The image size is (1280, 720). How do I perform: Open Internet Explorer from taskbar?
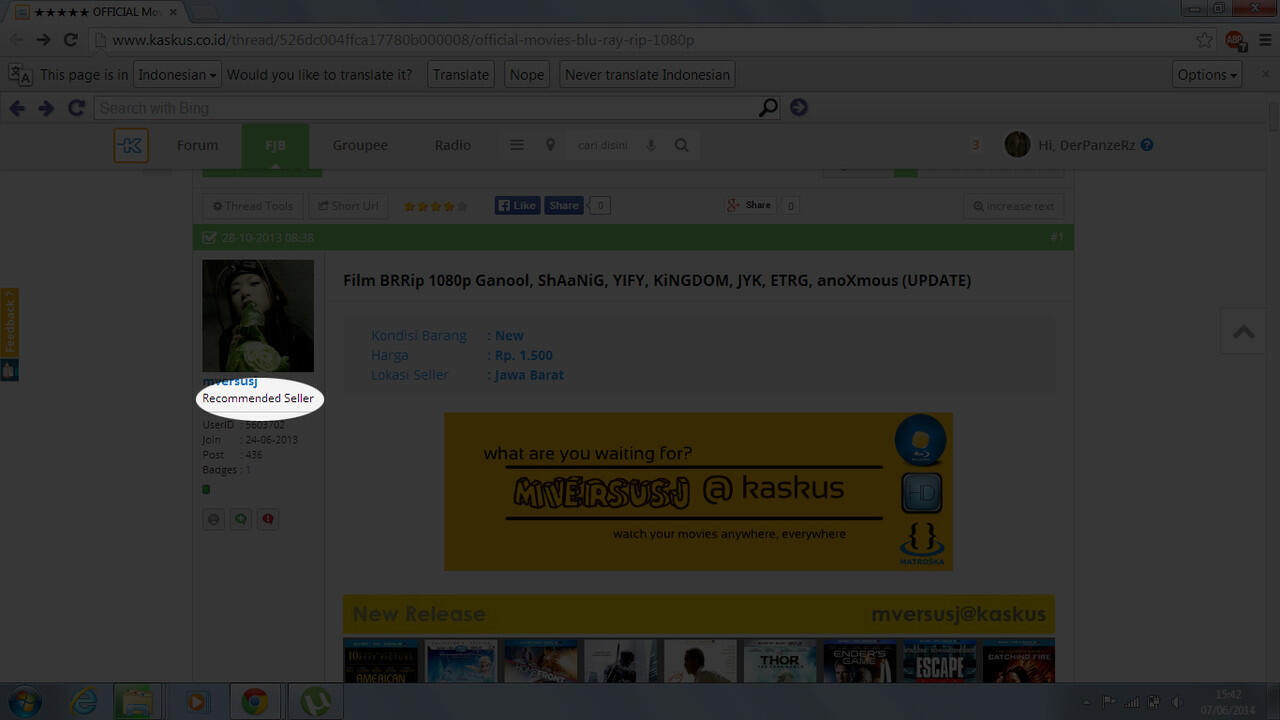point(83,702)
